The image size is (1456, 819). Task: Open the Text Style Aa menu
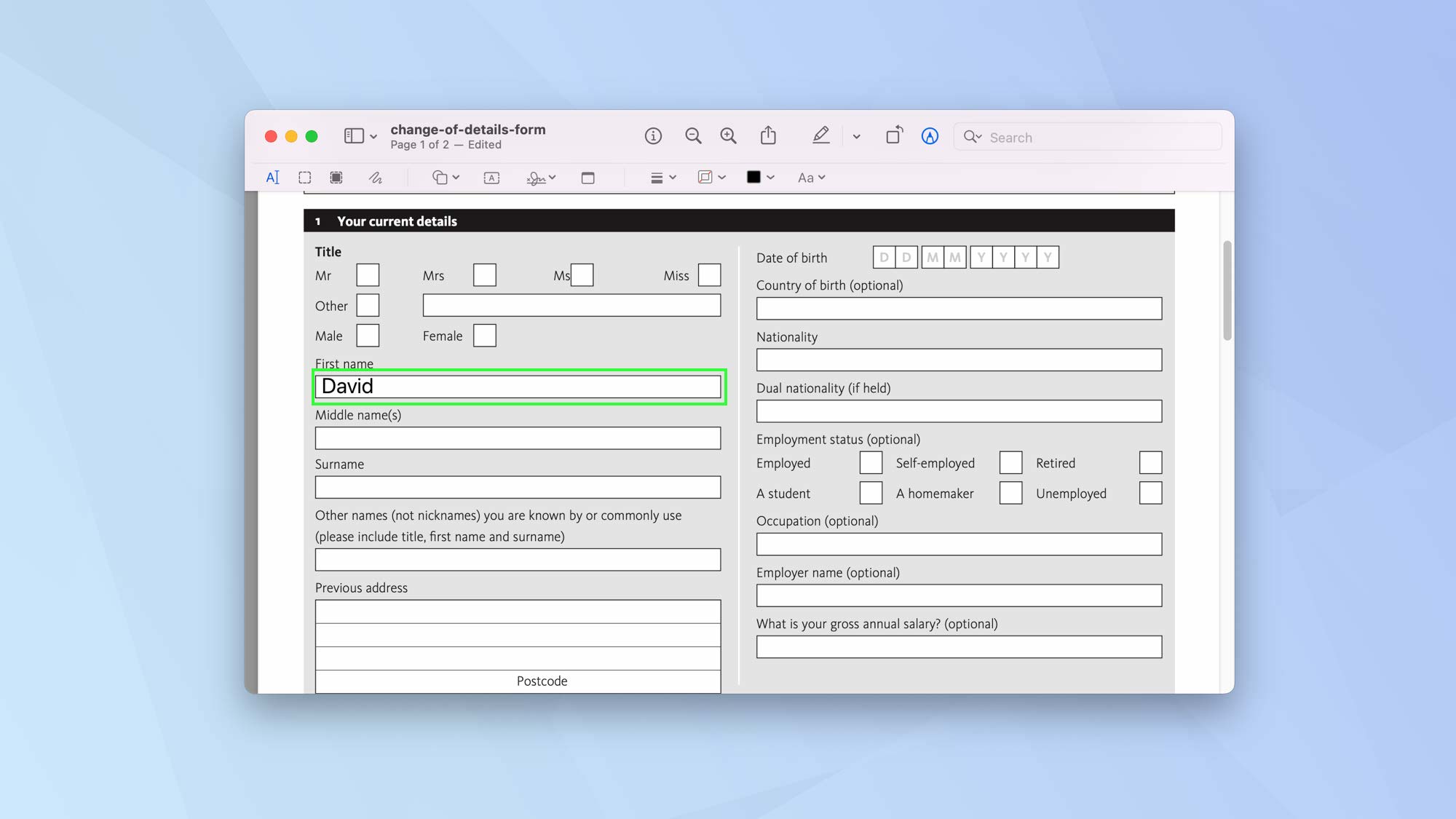[810, 177]
